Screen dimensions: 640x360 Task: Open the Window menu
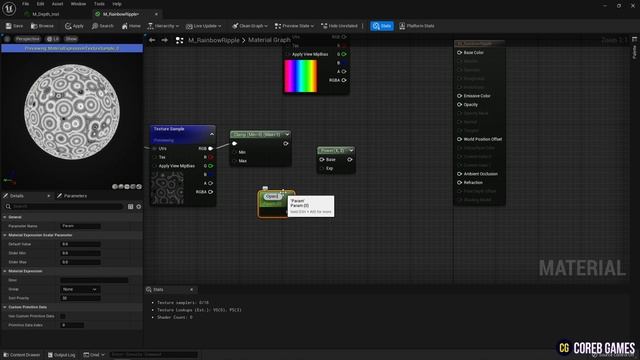(78, 4)
